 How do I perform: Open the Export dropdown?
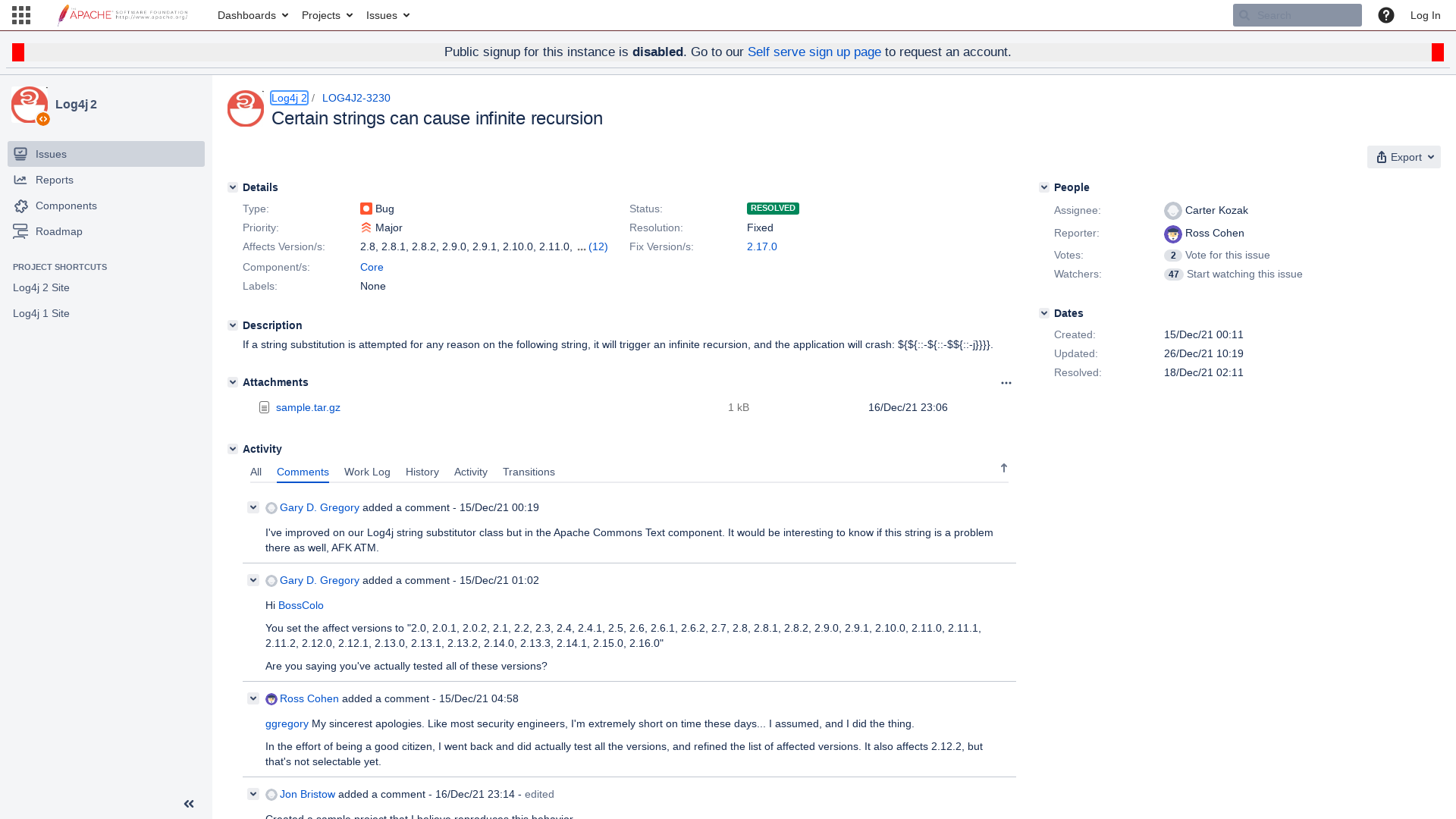pos(1404,157)
